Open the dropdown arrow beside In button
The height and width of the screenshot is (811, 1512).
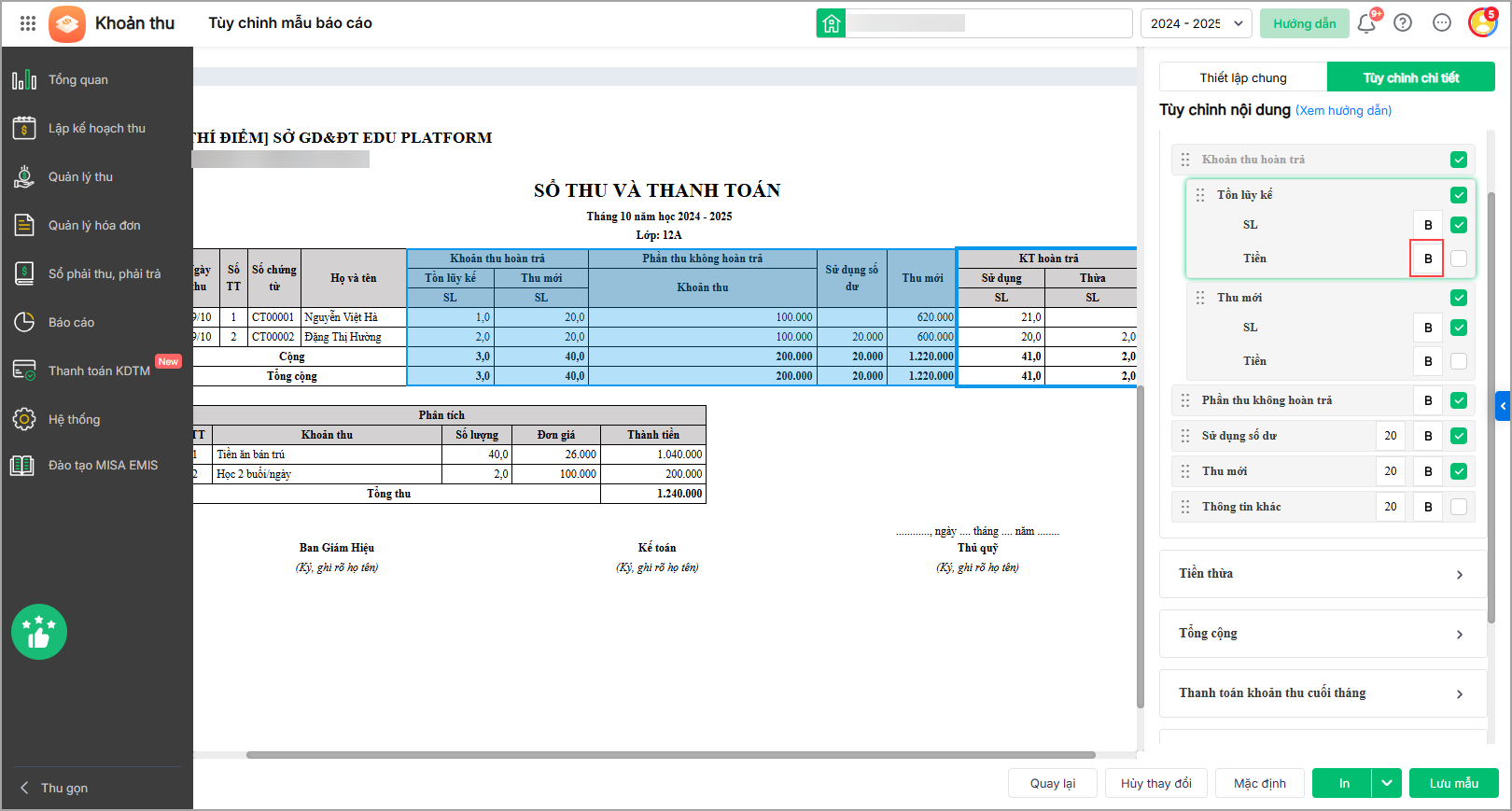[1387, 783]
